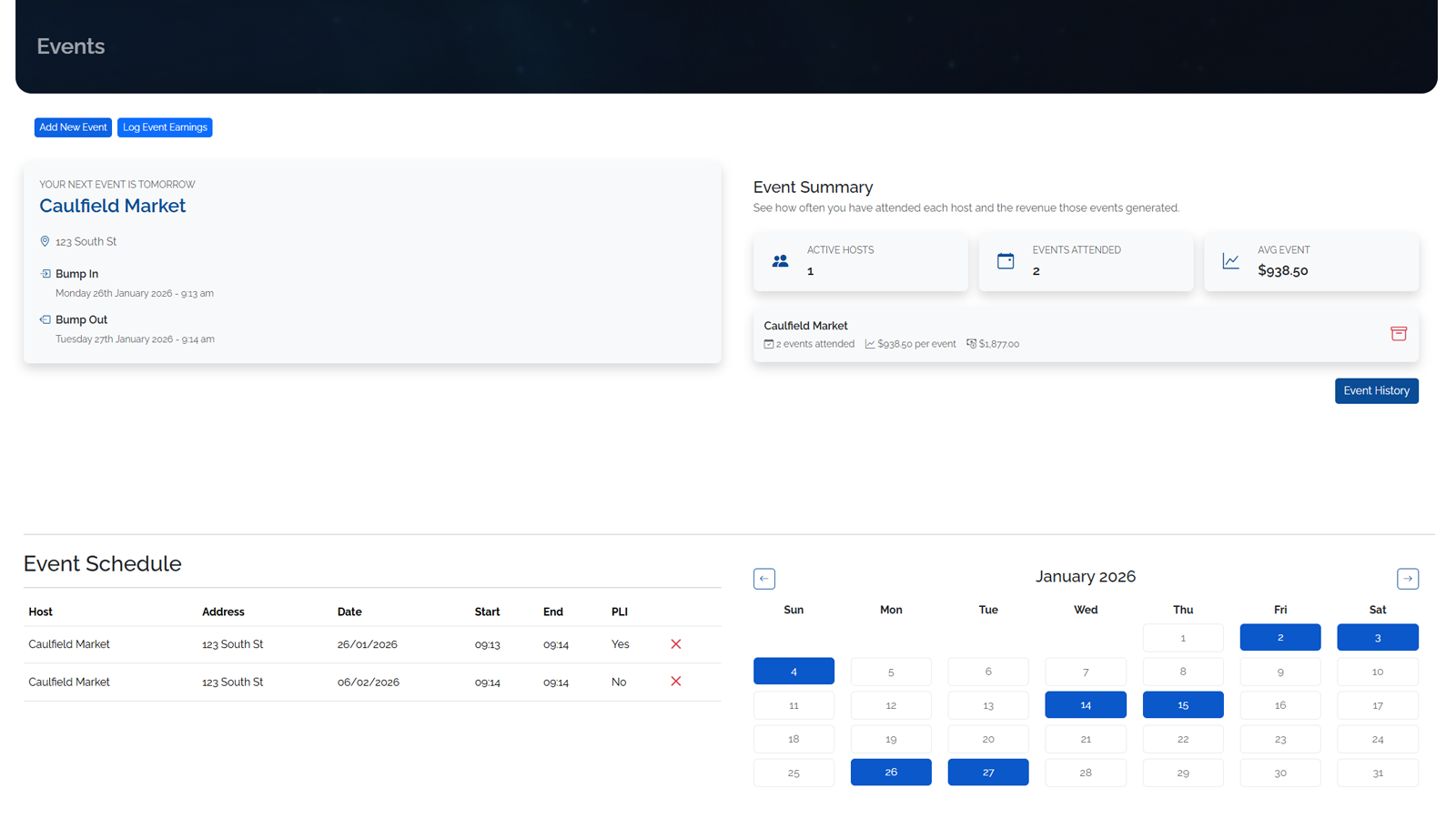
Task: Delete the 26/01/2026 event with the red X
Action: [676, 643]
